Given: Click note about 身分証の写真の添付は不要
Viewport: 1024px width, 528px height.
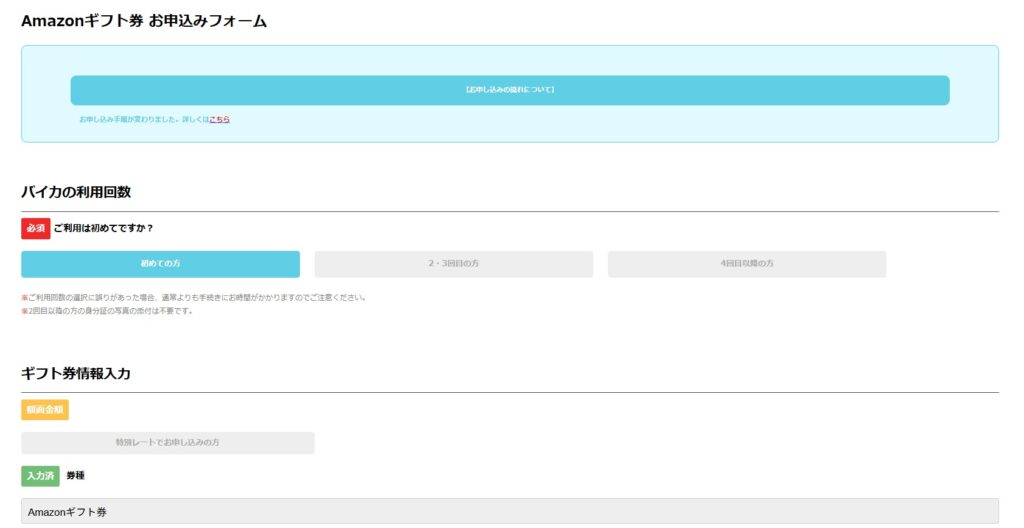Looking at the screenshot, I should (106, 311).
